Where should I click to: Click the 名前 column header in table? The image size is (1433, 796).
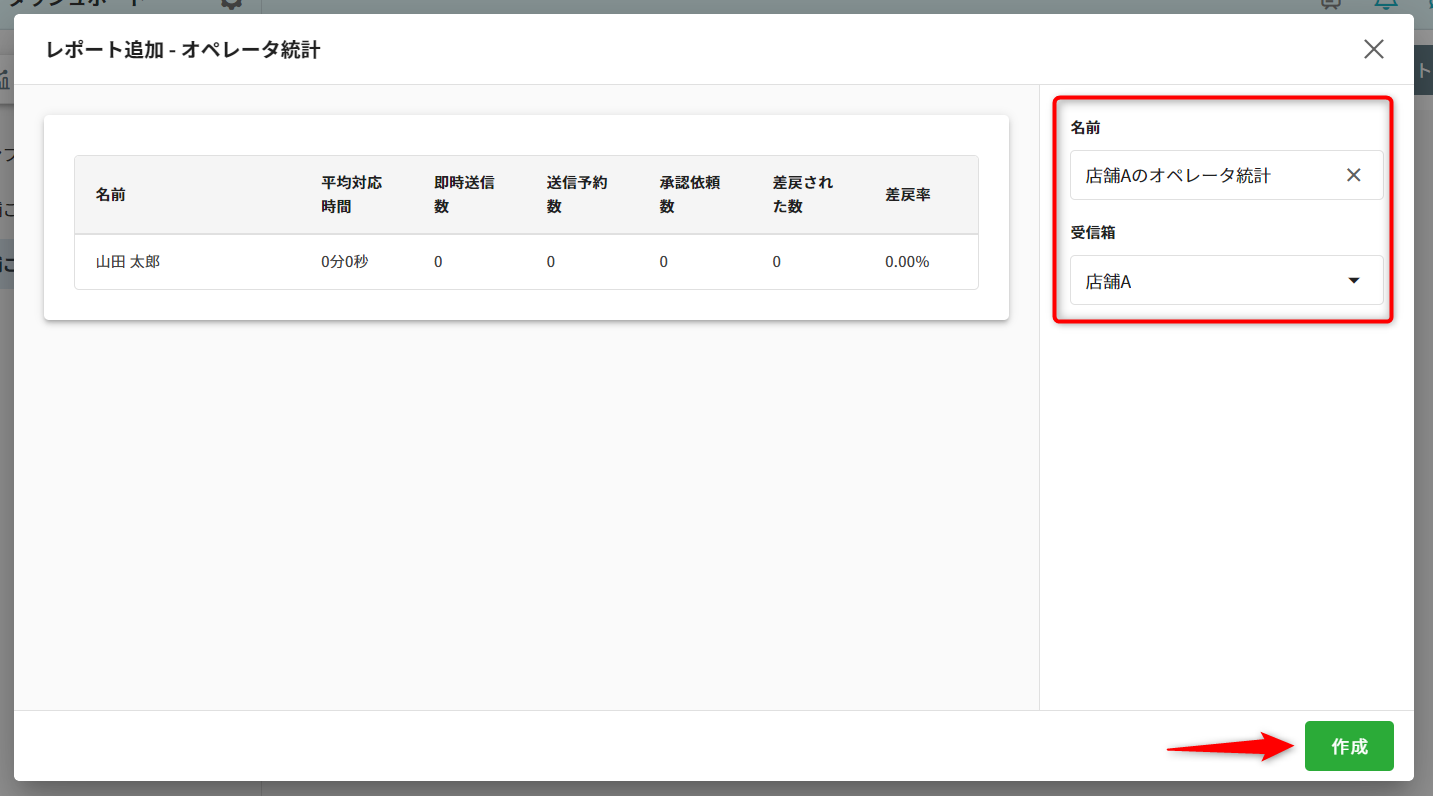[111, 195]
